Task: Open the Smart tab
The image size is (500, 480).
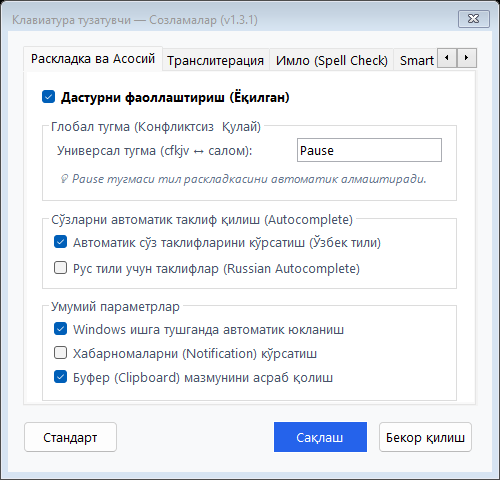Action: point(416,60)
